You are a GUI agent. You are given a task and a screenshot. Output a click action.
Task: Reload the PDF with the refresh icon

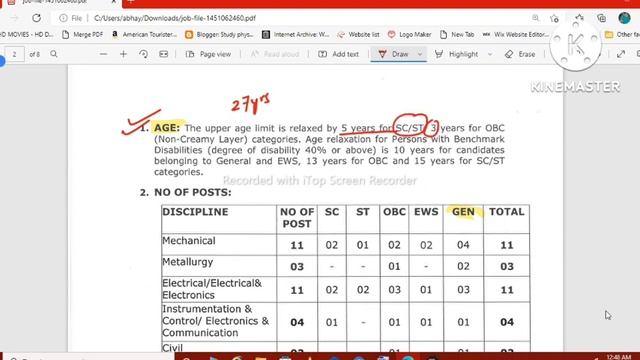(x=36, y=18)
